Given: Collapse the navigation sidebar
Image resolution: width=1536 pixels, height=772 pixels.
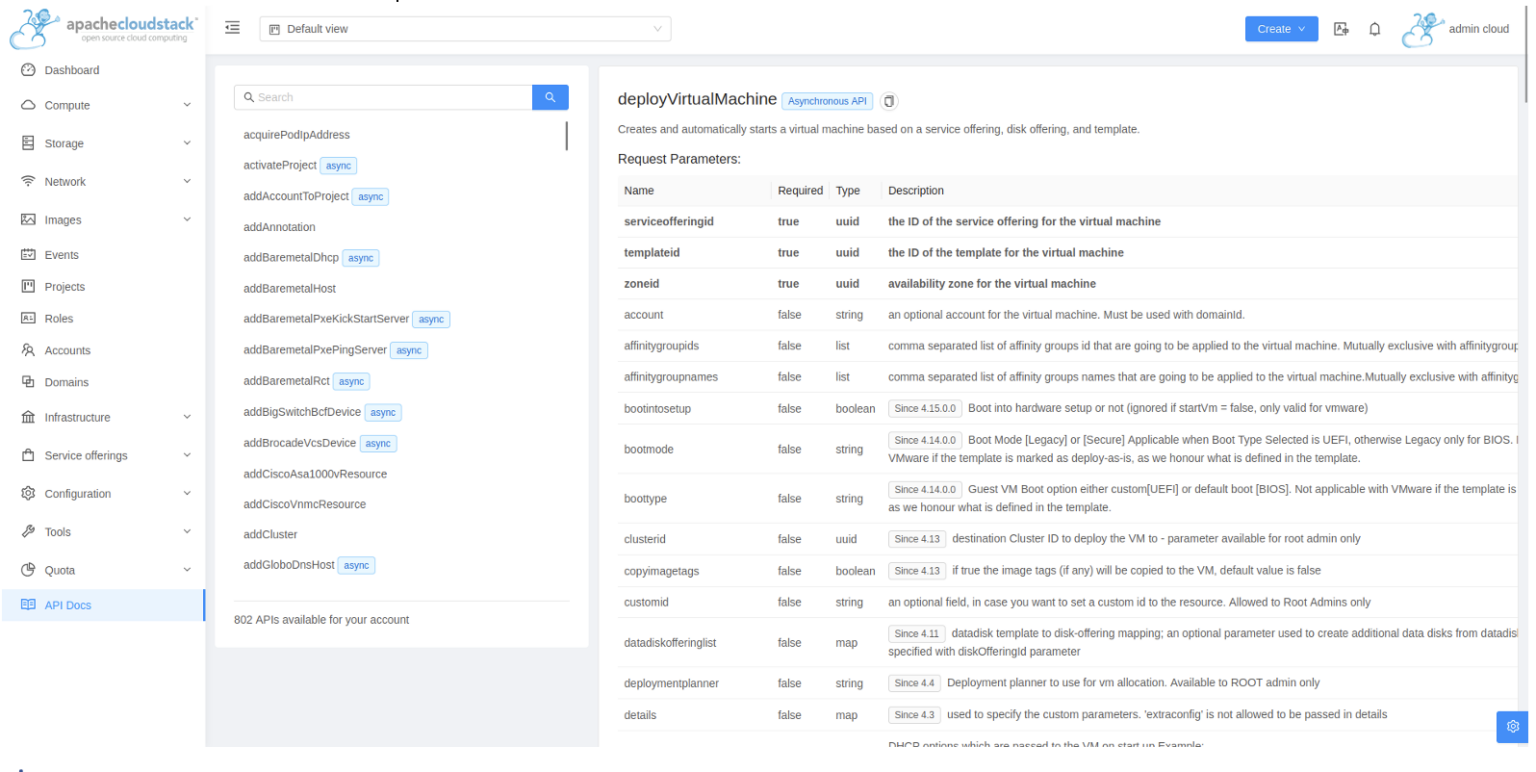Looking at the screenshot, I should (232, 27).
